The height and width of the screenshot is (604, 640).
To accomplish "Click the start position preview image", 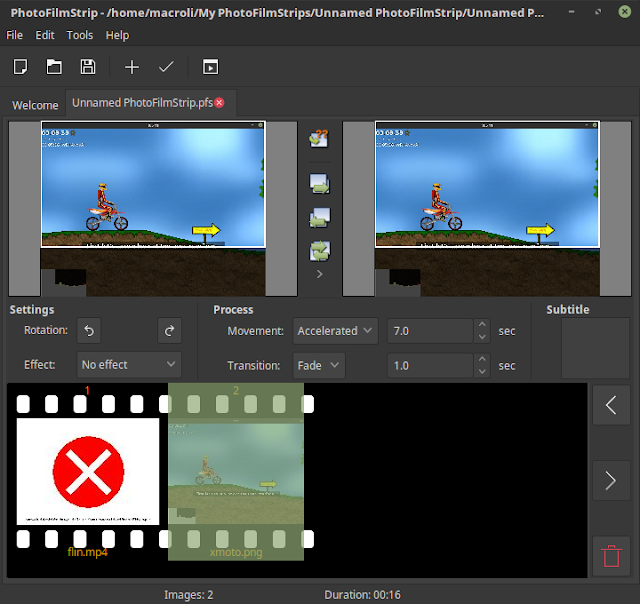I will pyautogui.click(x=153, y=209).
